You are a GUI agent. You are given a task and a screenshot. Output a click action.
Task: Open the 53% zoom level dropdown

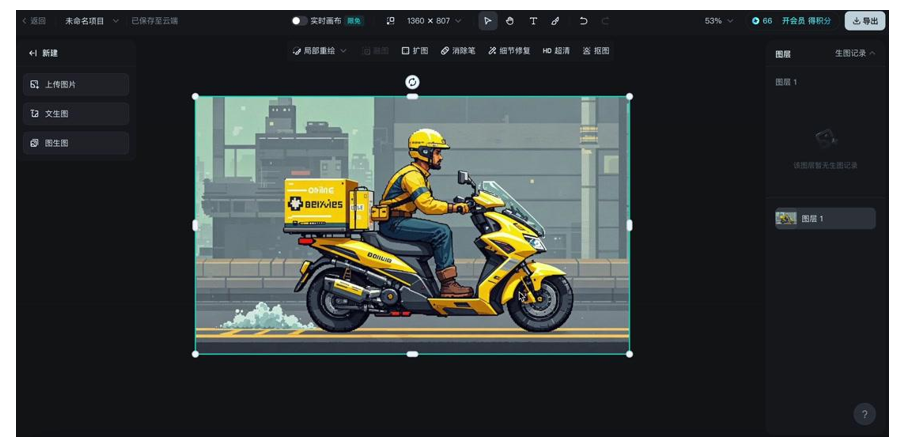[x=718, y=20]
